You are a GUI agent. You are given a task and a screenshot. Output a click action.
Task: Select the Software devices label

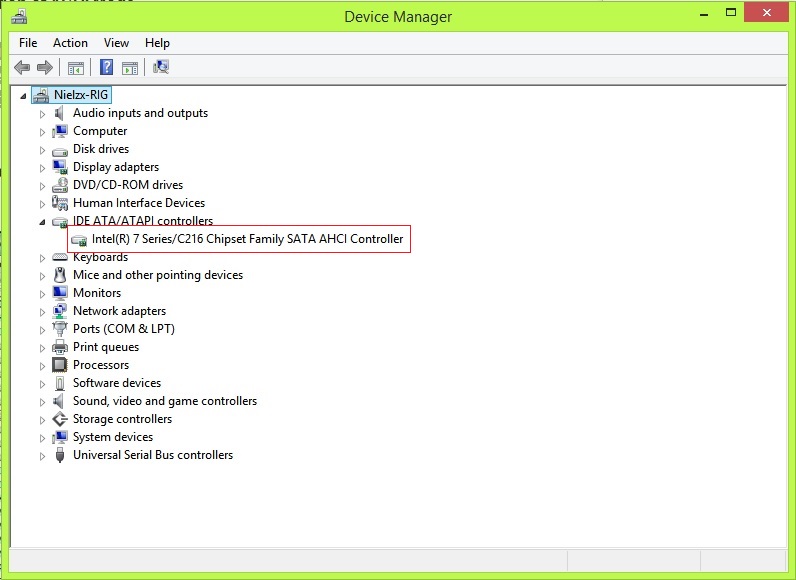(x=117, y=383)
